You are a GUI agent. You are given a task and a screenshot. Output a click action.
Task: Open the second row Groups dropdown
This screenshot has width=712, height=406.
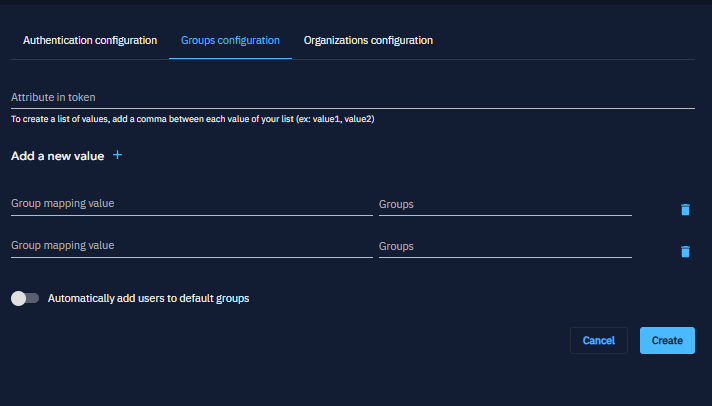[504, 246]
